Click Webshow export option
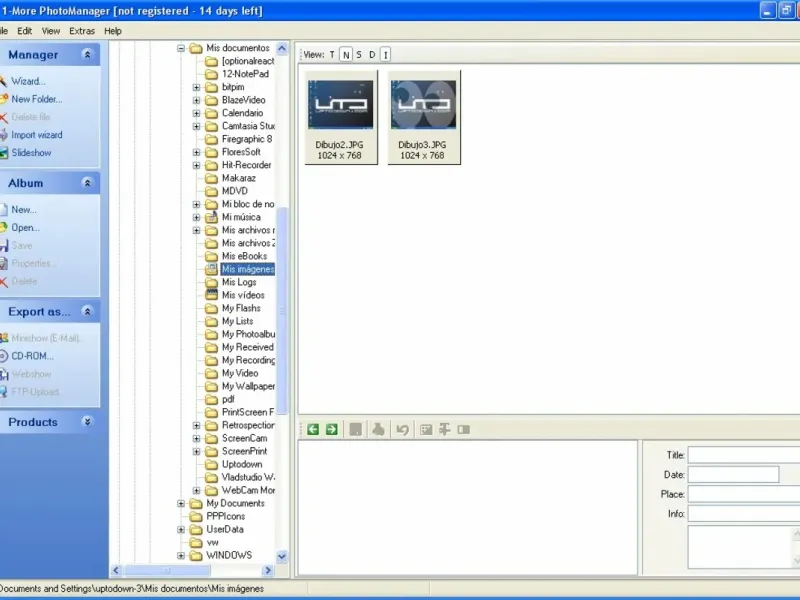 pos(31,374)
